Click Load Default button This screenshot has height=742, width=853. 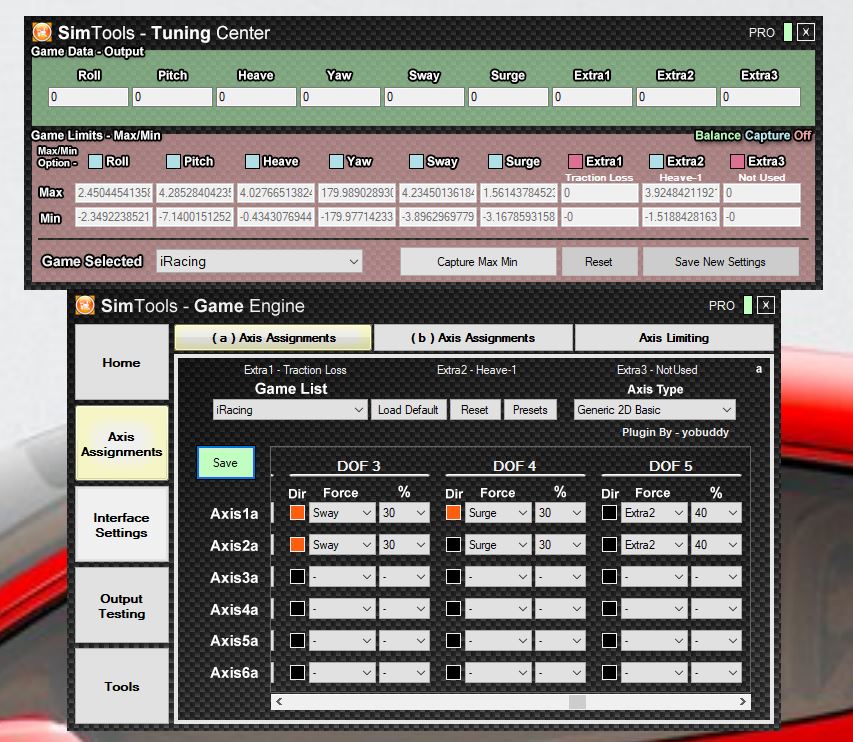click(408, 410)
